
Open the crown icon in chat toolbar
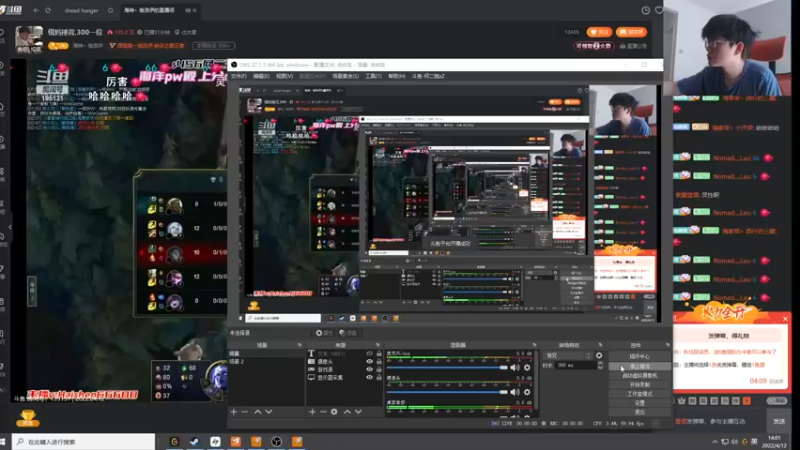click(682, 401)
